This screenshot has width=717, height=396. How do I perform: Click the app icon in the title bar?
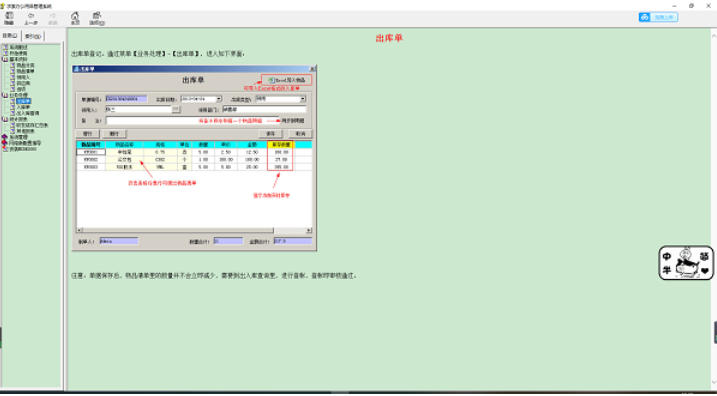pyautogui.click(x=3, y=6)
